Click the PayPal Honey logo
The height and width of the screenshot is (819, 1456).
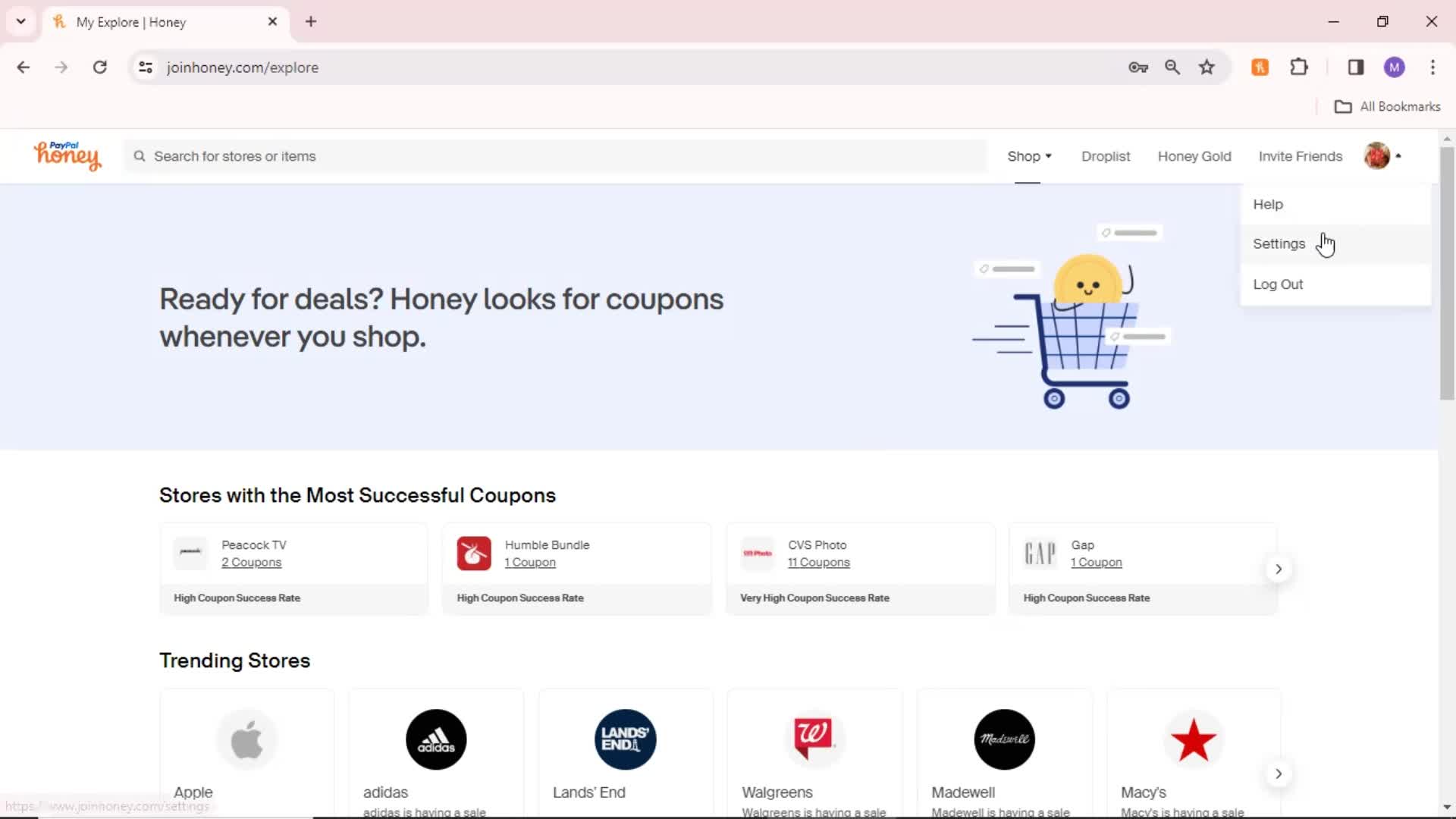[67, 155]
